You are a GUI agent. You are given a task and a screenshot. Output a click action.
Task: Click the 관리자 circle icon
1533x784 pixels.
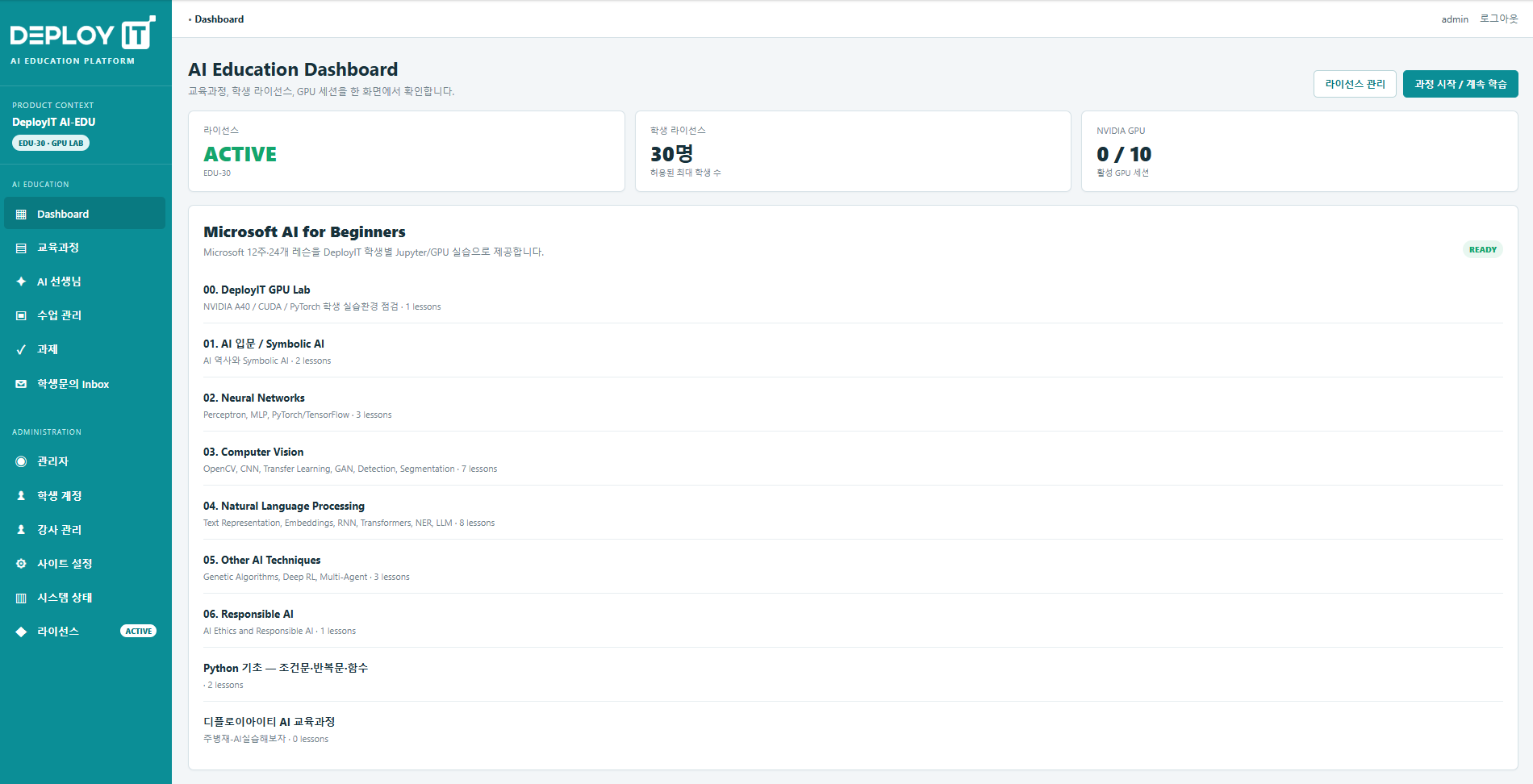click(21, 462)
